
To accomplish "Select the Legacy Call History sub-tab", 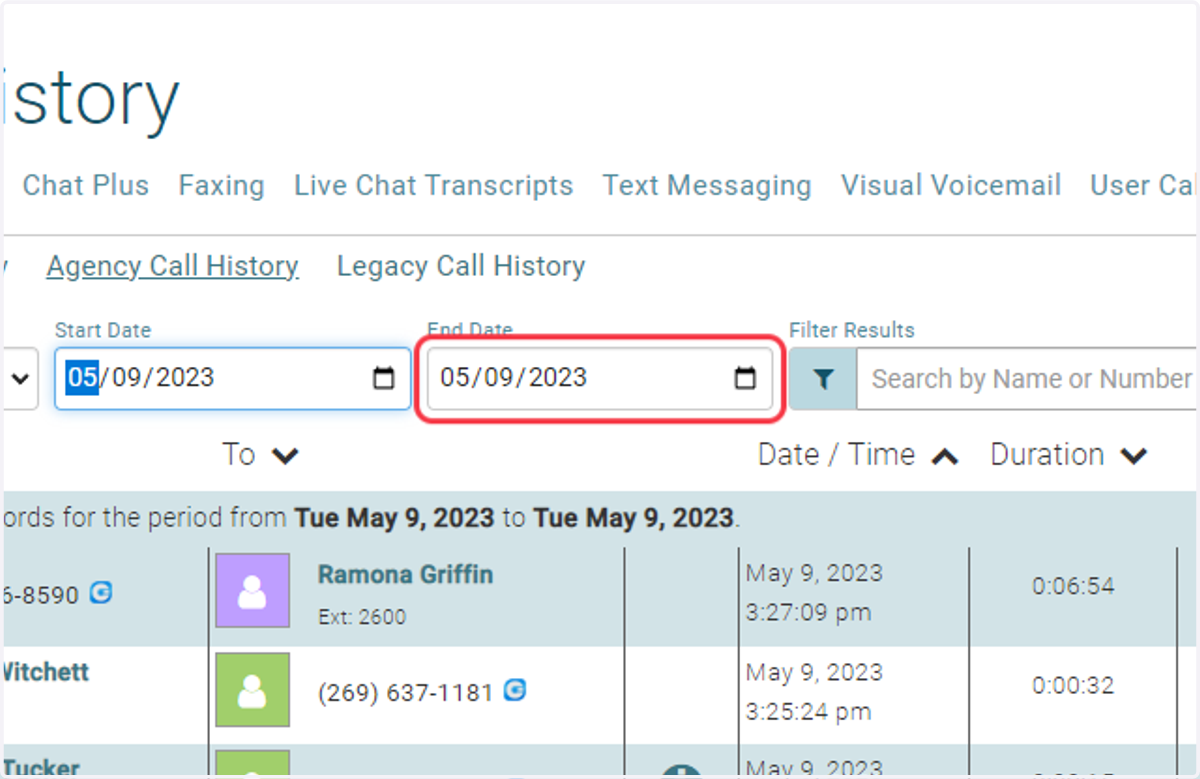I will point(461,266).
